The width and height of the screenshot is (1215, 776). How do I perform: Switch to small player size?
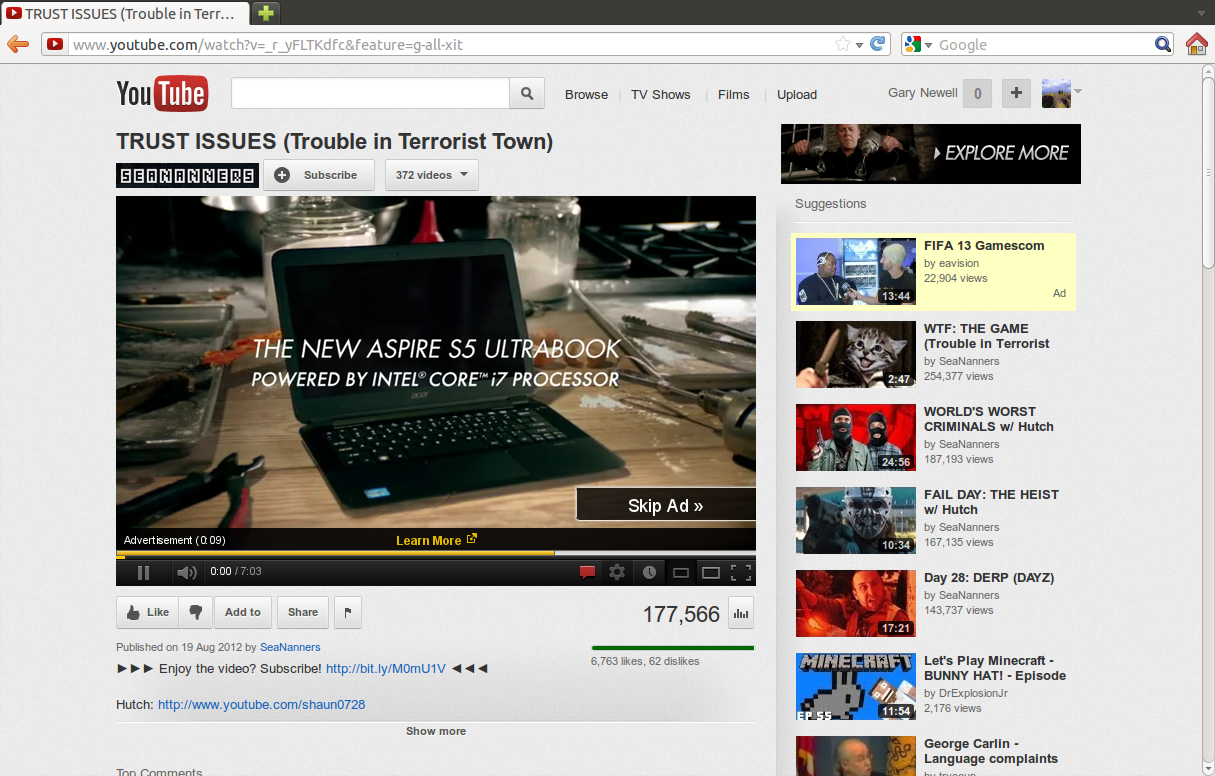pos(681,573)
